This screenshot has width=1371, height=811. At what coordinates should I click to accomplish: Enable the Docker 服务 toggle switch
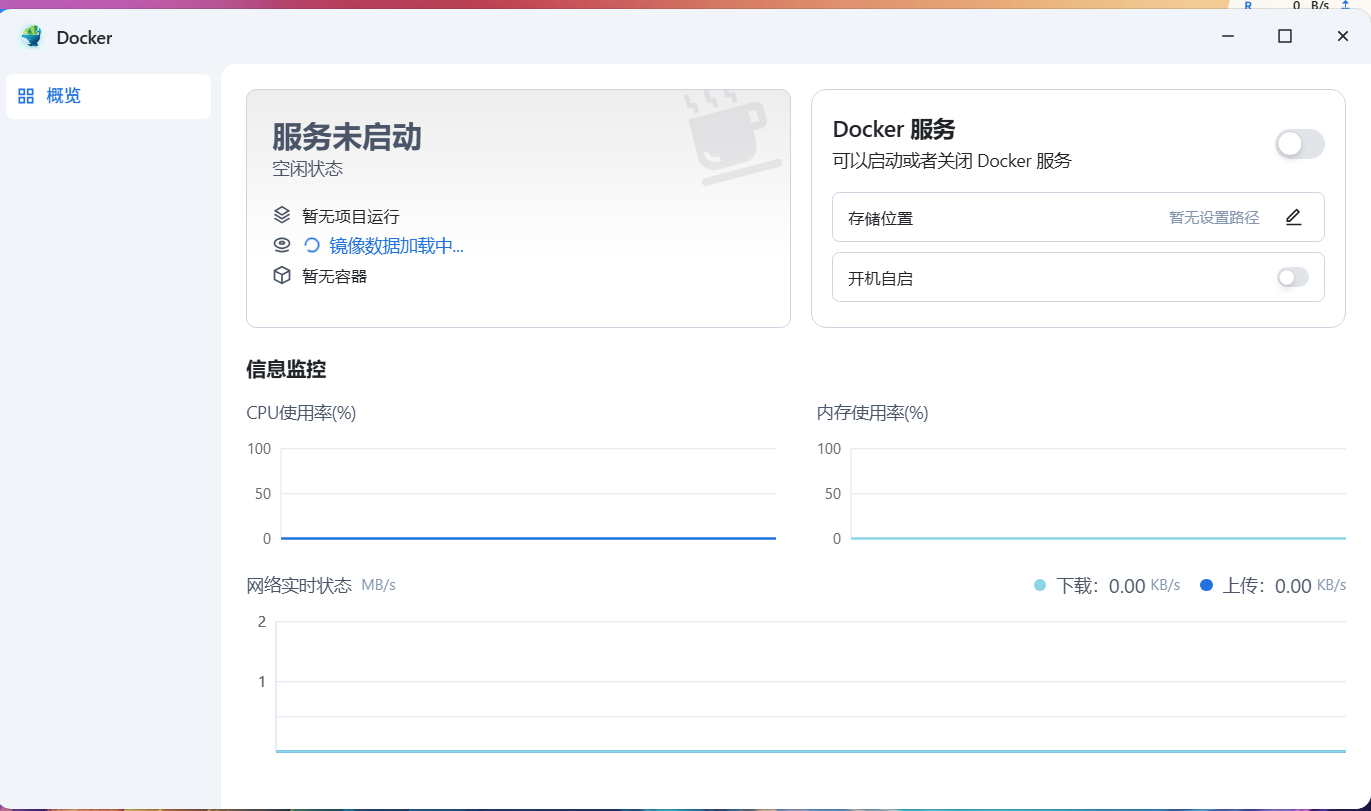(x=1299, y=144)
